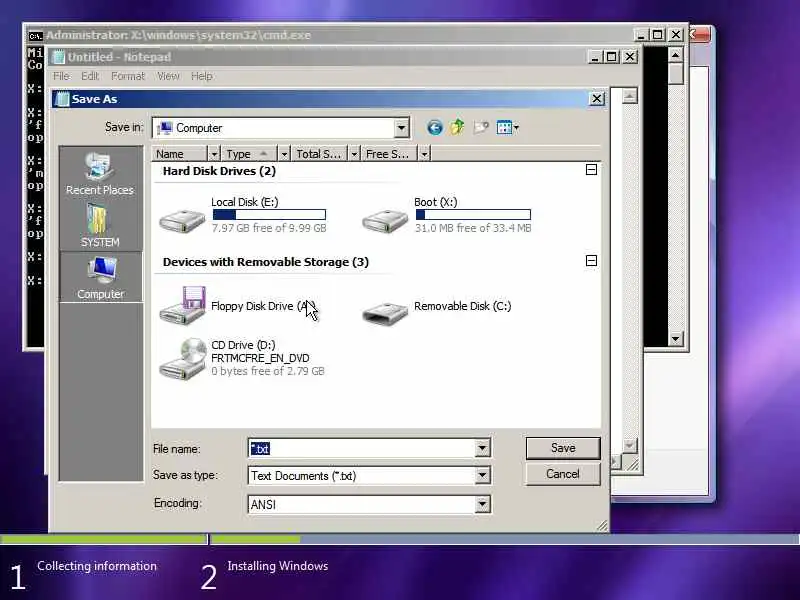The width and height of the screenshot is (800, 600).
Task: Expand the File name dropdown arrow
Action: tap(482, 448)
